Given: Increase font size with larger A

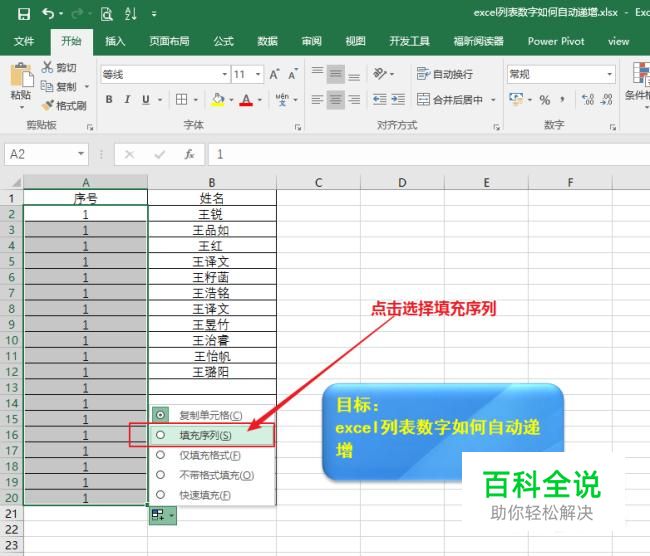Looking at the screenshot, I should point(274,75).
